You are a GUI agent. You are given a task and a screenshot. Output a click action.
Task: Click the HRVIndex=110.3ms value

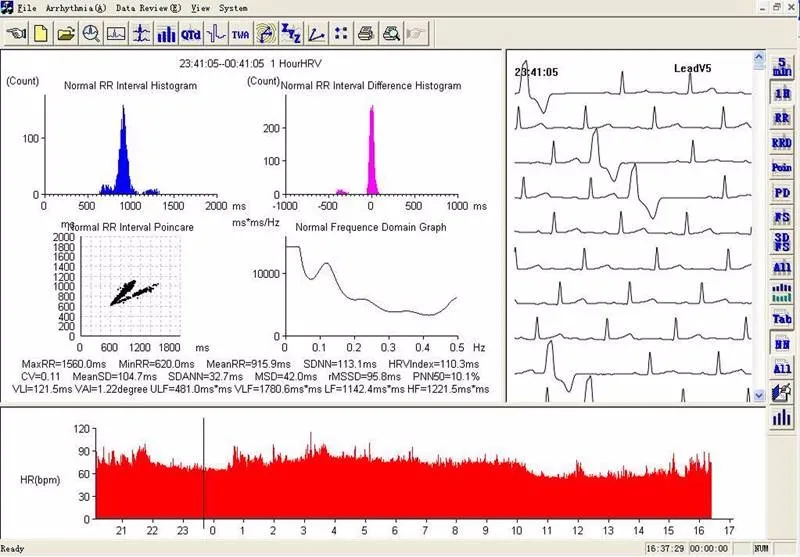pyautogui.click(x=434, y=364)
